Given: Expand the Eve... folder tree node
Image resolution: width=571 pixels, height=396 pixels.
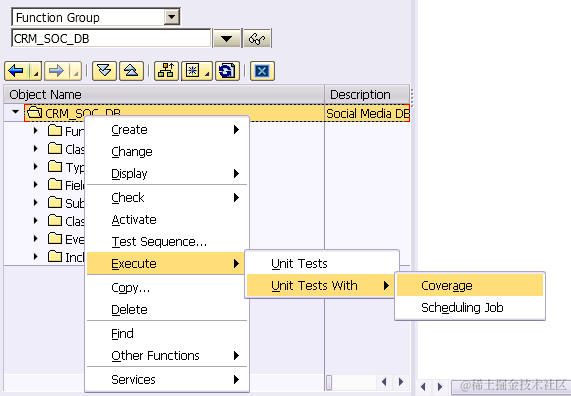Looking at the screenshot, I should [x=36, y=239].
